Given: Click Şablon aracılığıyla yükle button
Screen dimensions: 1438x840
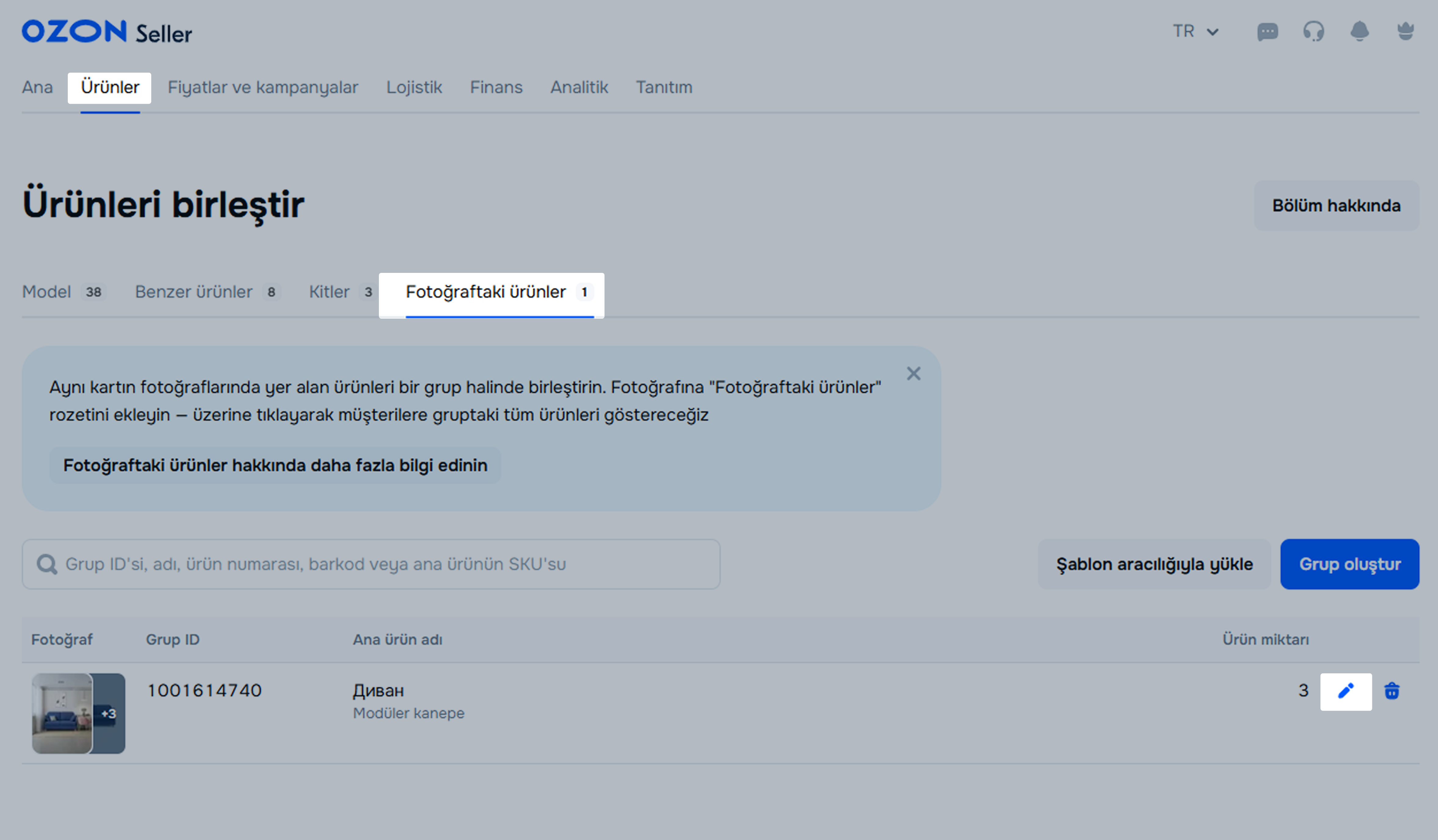Looking at the screenshot, I should [x=1154, y=564].
